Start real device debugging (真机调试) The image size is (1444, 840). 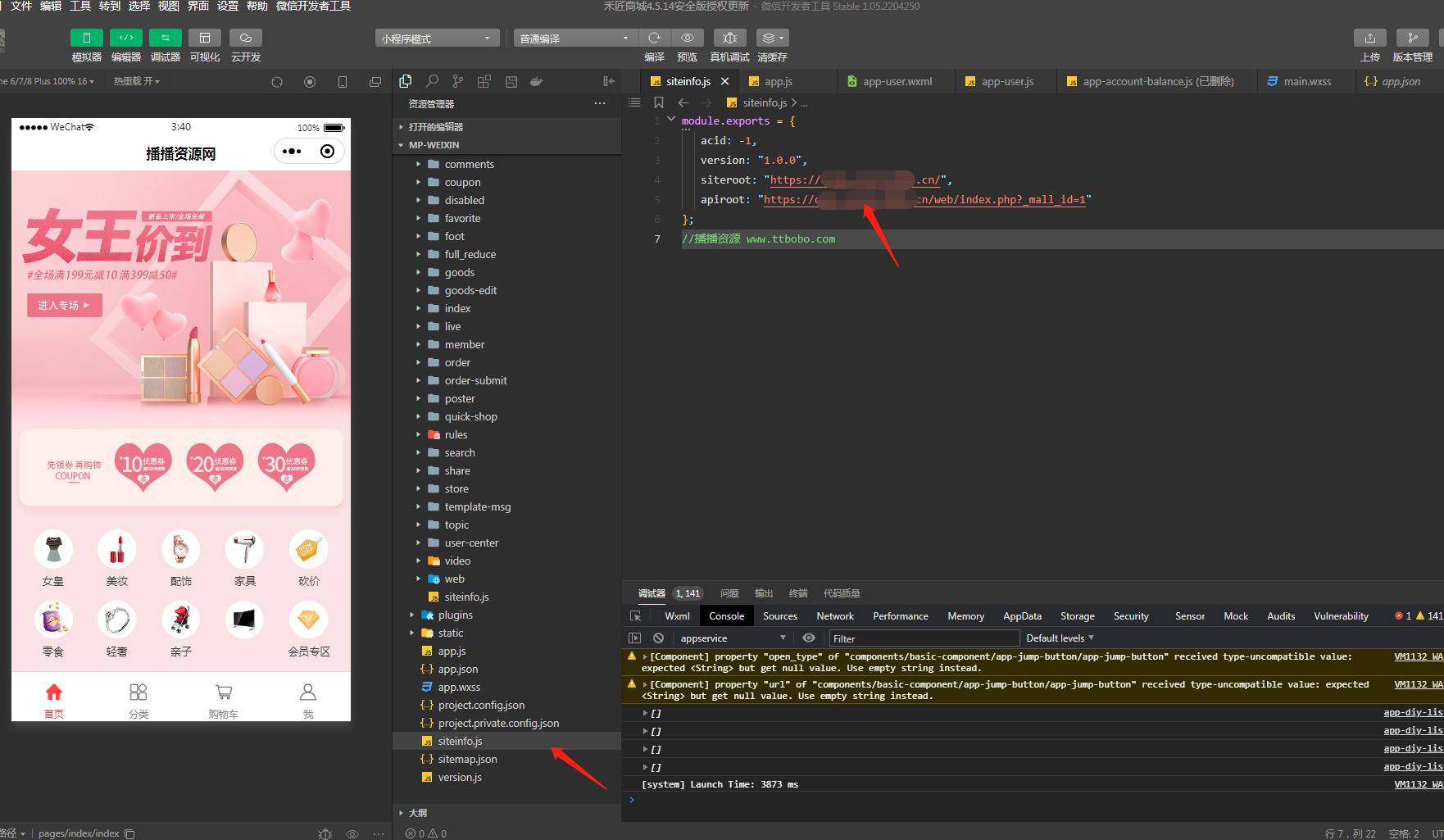pos(729,38)
